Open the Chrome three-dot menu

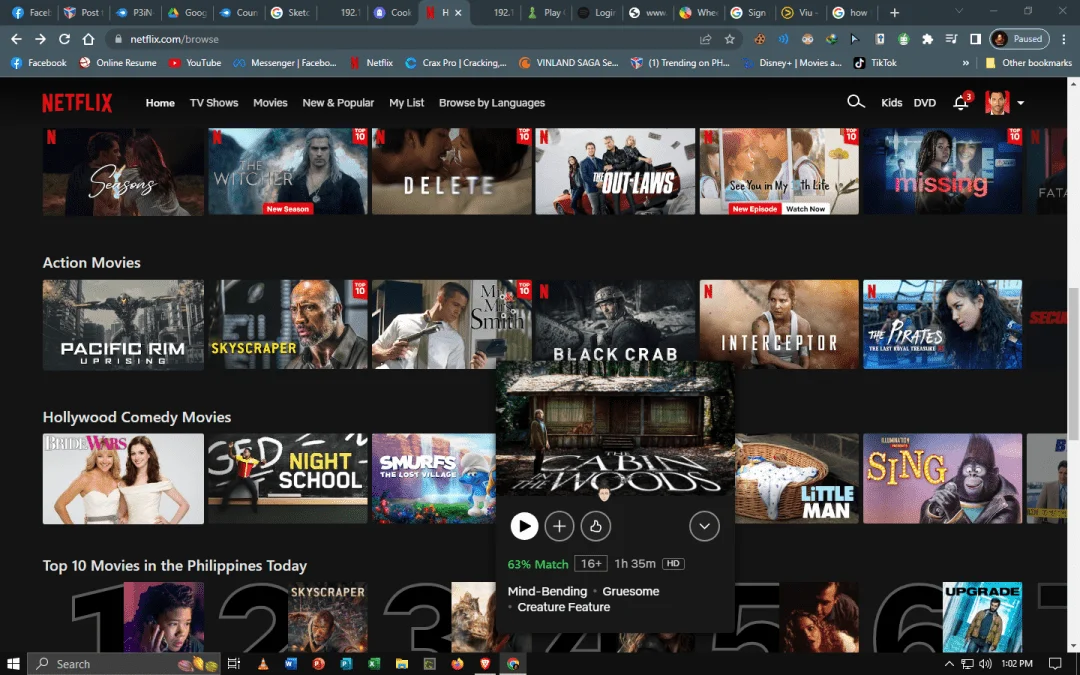(x=1064, y=39)
